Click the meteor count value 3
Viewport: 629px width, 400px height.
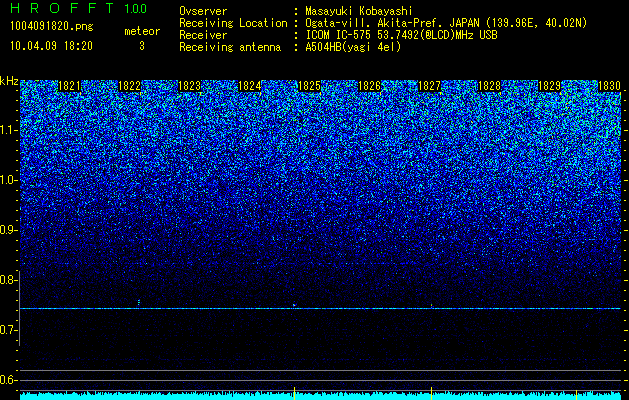click(142, 46)
